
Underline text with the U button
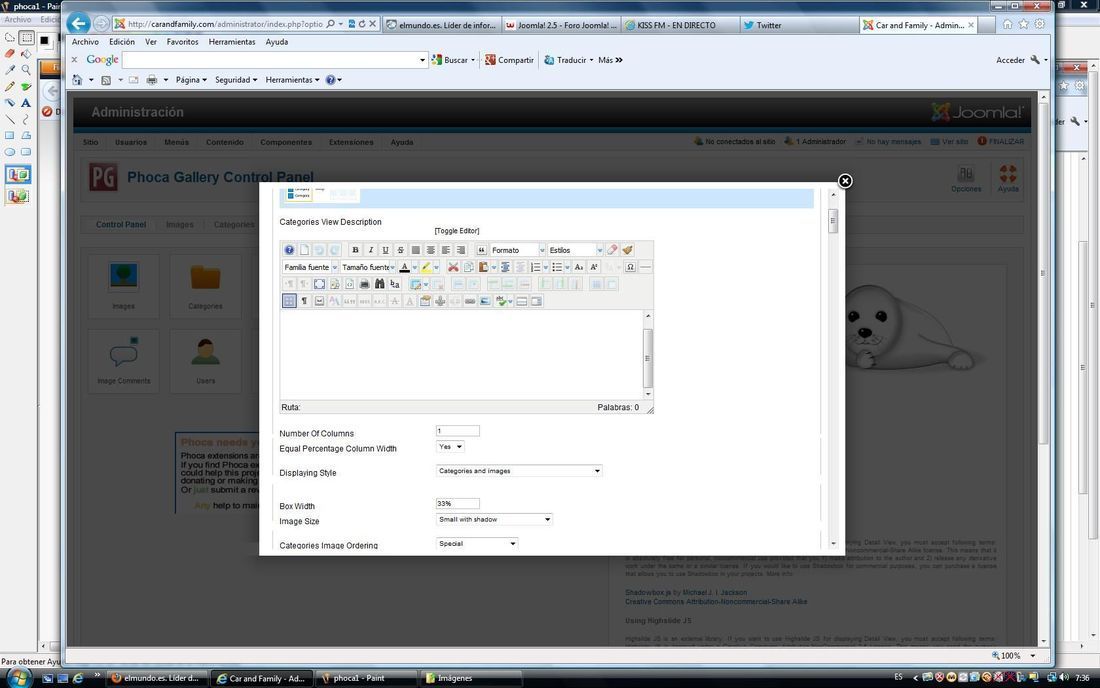(386, 250)
